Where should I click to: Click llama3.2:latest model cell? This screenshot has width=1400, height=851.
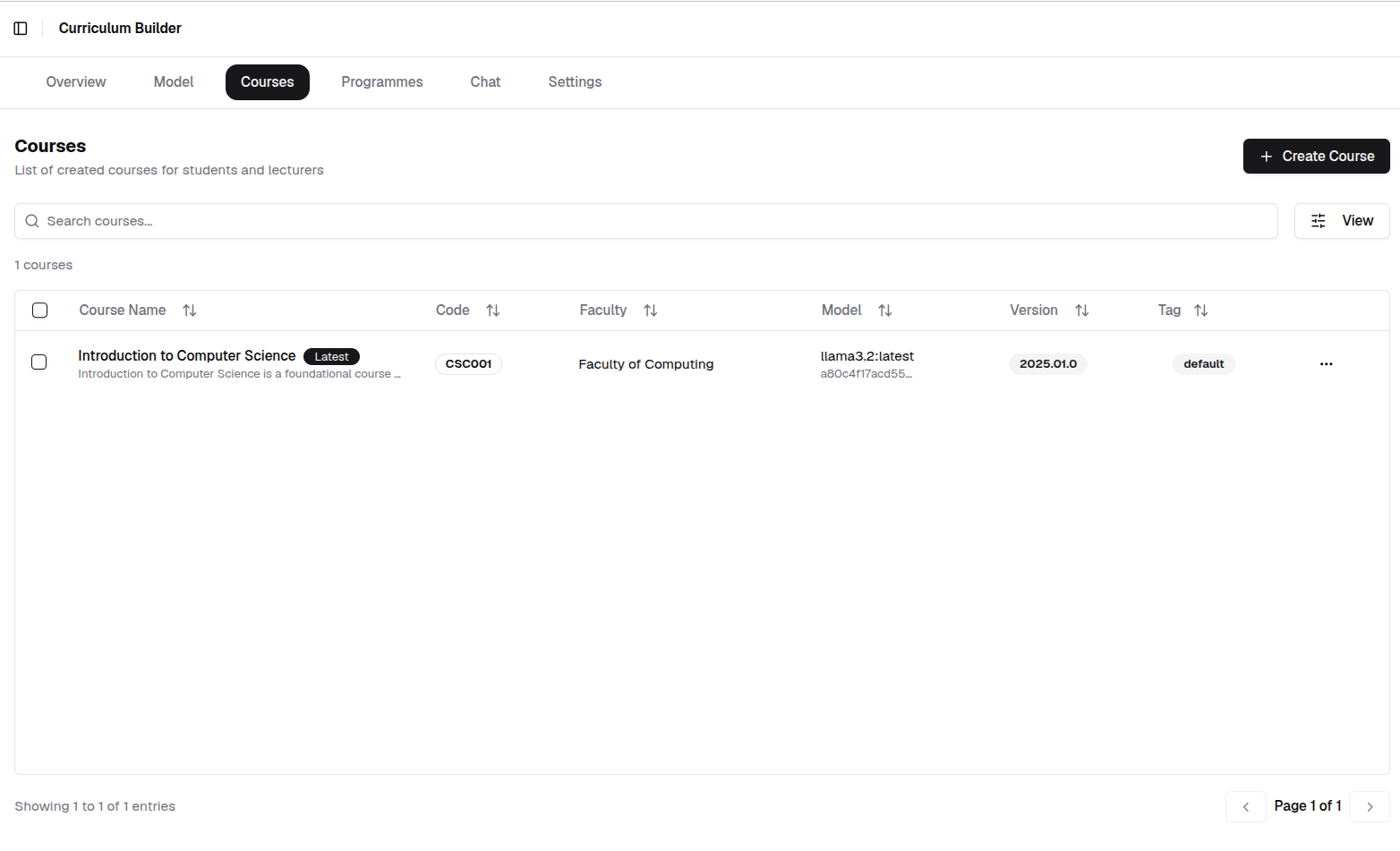click(867, 356)
